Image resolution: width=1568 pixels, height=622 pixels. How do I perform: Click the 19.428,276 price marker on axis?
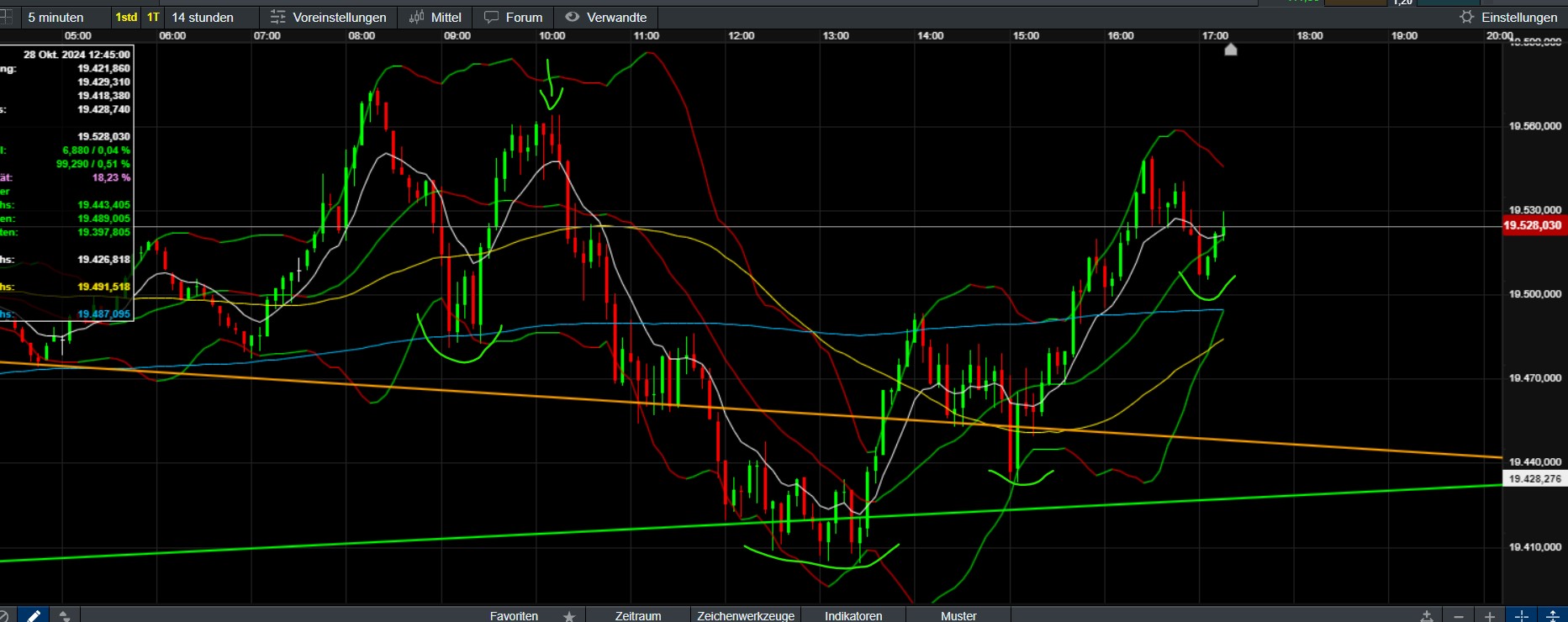pyautogui.click(x=1534, y=478)
